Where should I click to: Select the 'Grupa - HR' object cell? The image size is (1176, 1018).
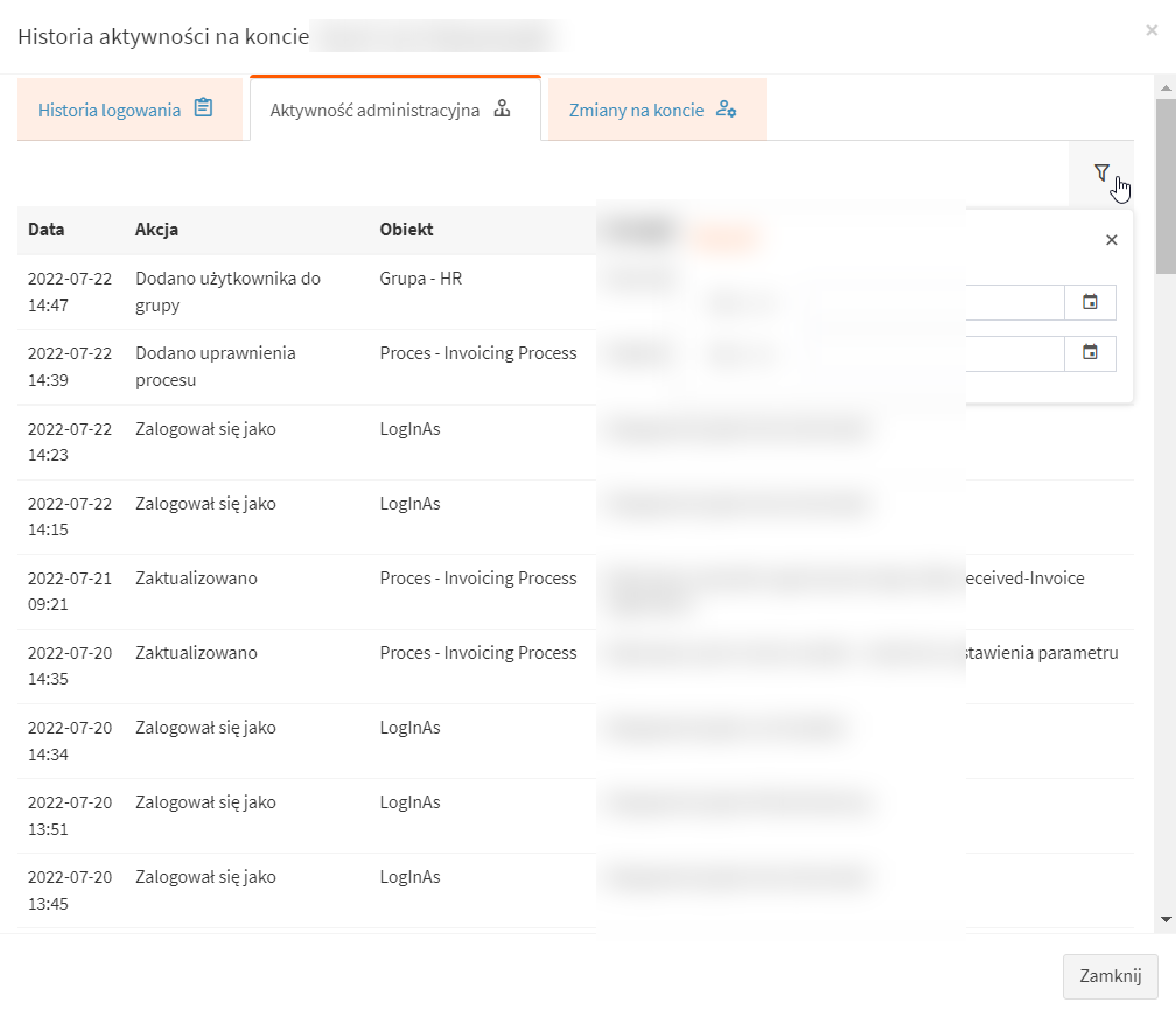point(421,278)
